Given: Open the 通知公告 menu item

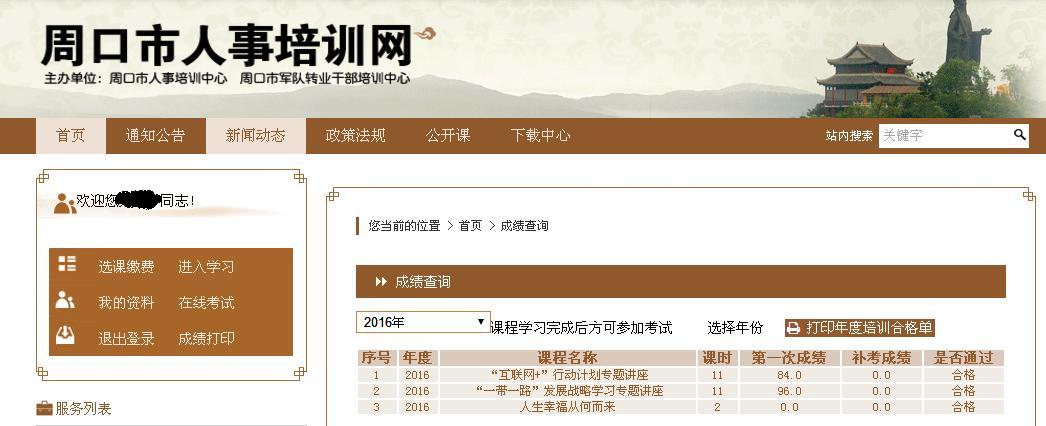Looking at the screenshot, I should [155, 136].
